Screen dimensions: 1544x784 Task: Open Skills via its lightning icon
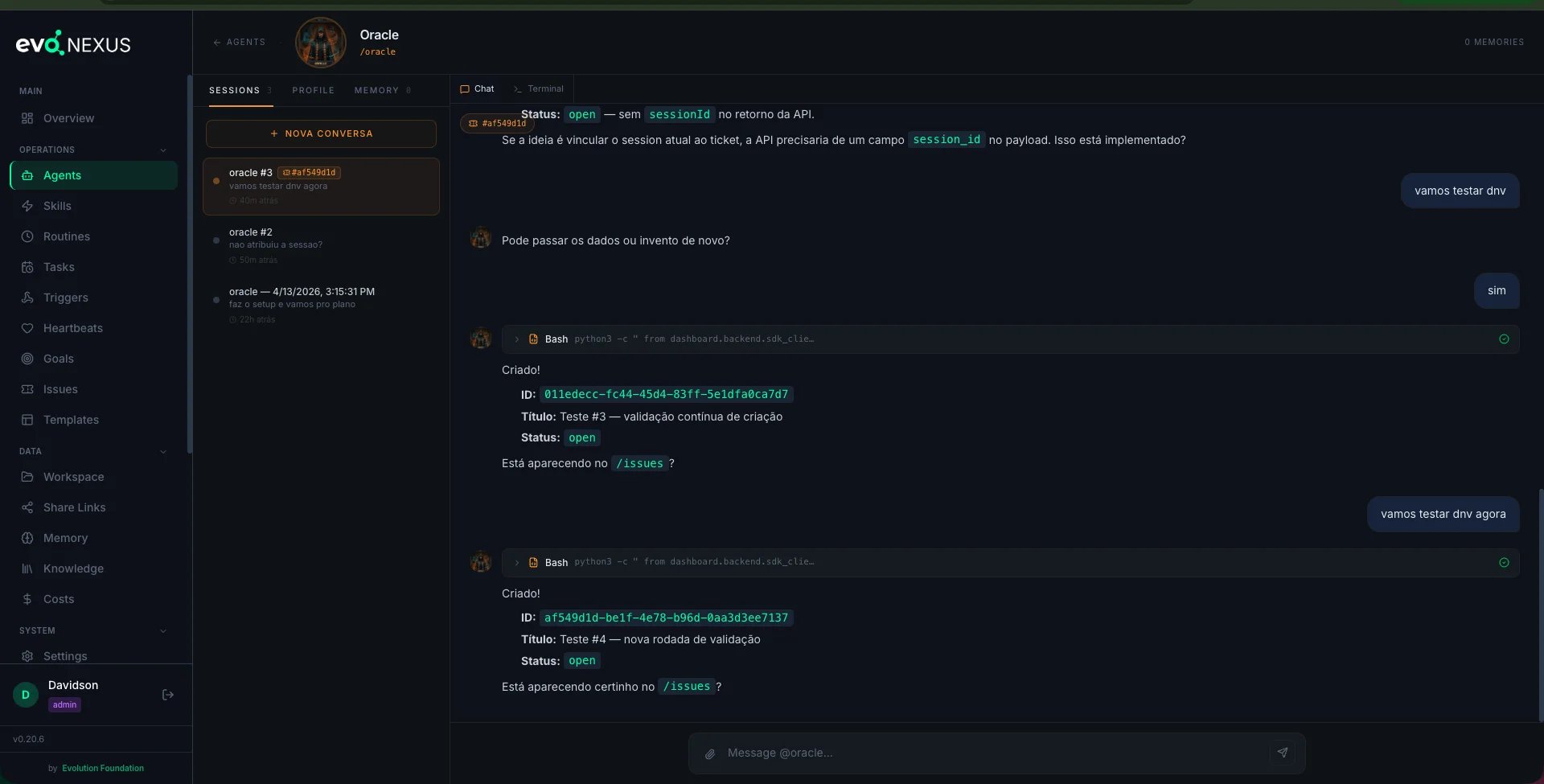(27, 206)
